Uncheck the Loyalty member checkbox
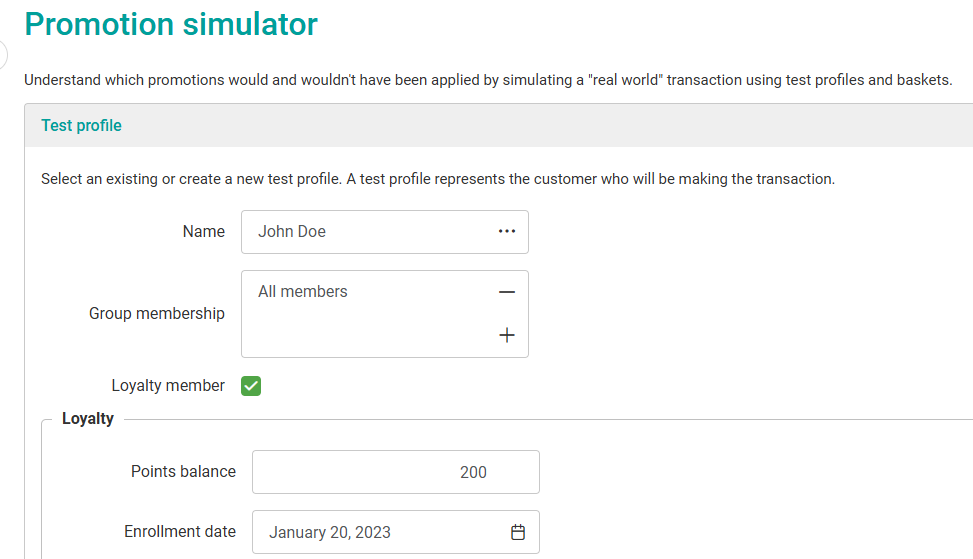This screenshot has height=559, width=973. tap(251, 386)
